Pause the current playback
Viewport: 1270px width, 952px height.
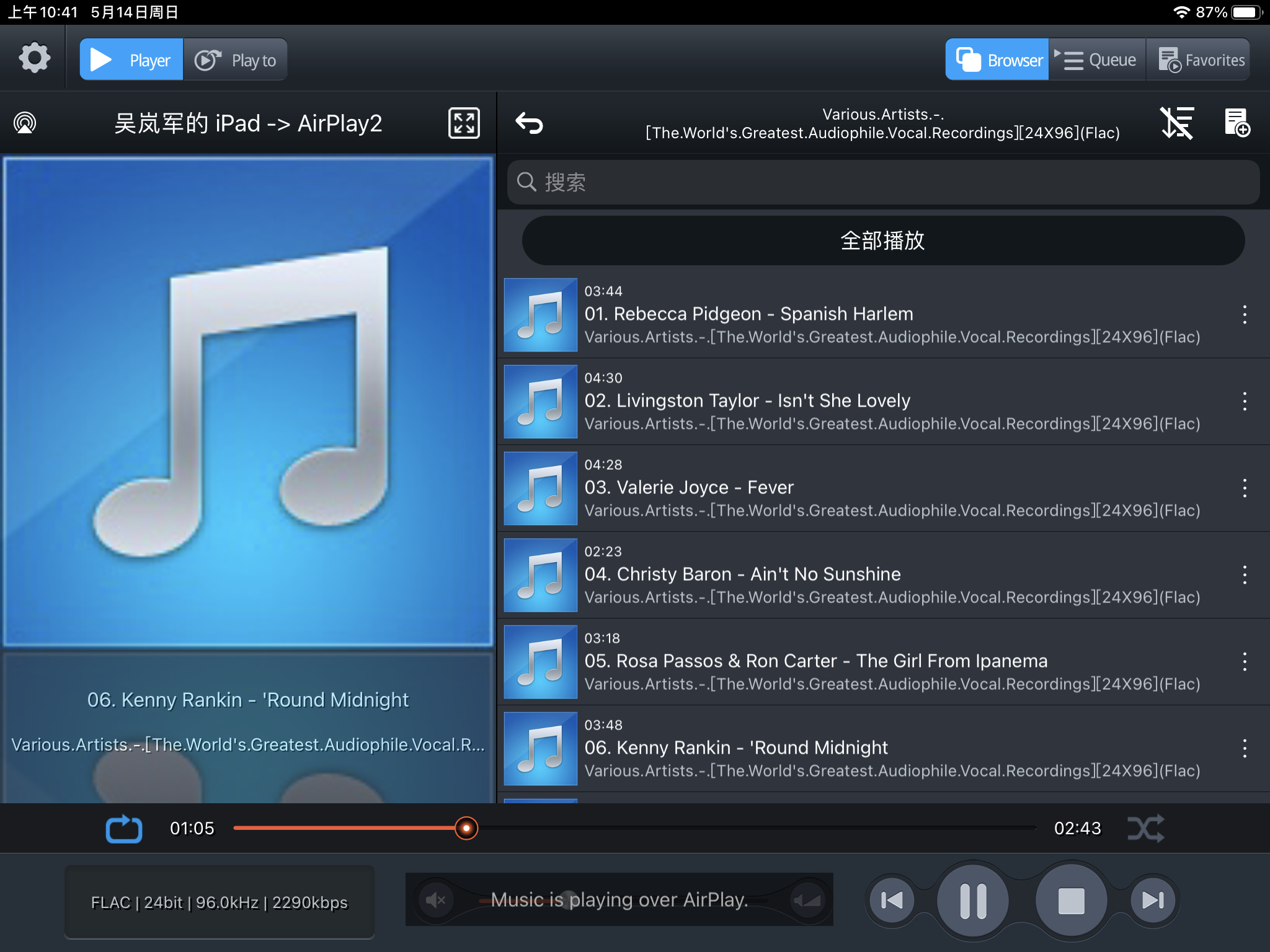point(973,900)
